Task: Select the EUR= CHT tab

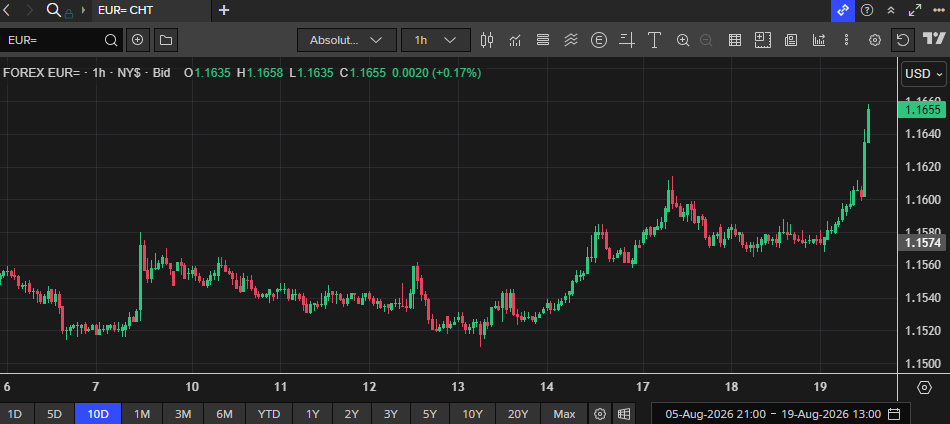Action: [x=151, y=10]
